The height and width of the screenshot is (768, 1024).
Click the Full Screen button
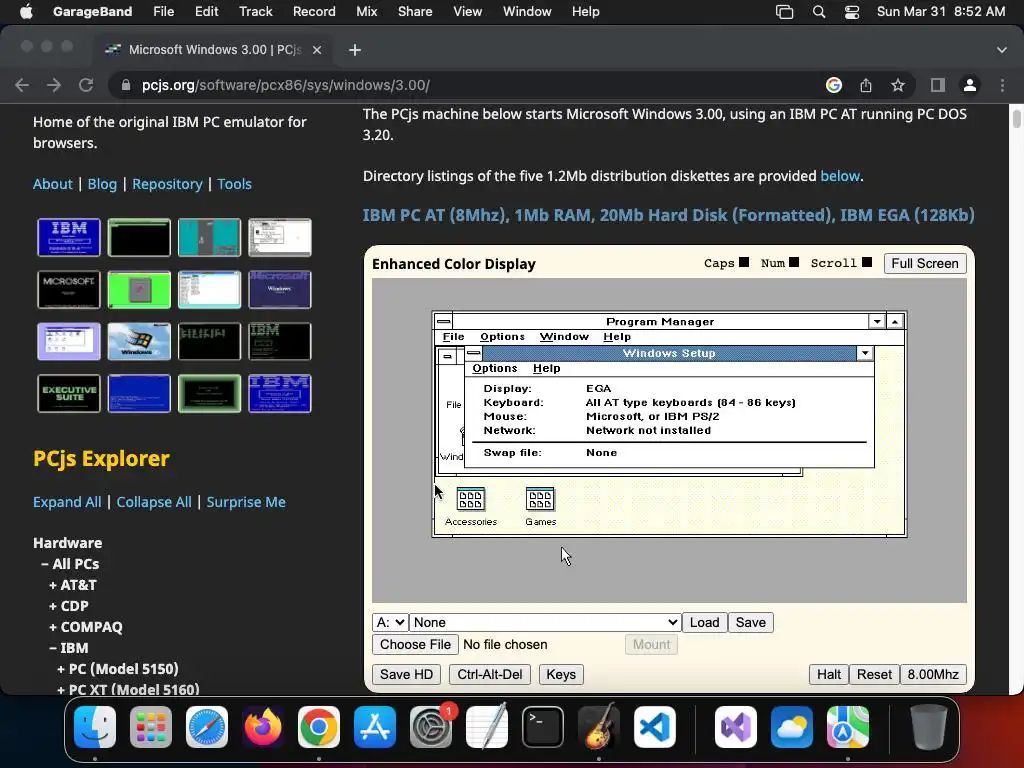(925, 263)
